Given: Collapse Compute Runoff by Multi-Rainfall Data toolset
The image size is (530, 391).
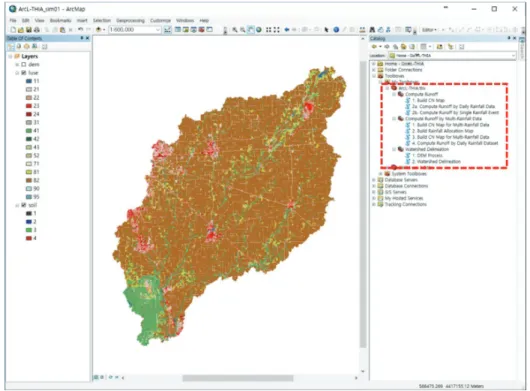Looking at the screenshot, I should click(394, 119).
